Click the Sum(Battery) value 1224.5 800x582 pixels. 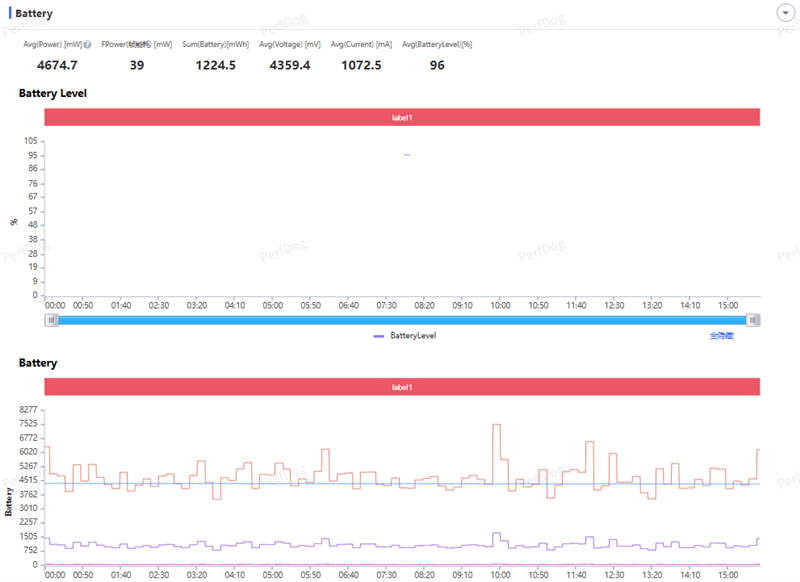click(216, 65)
